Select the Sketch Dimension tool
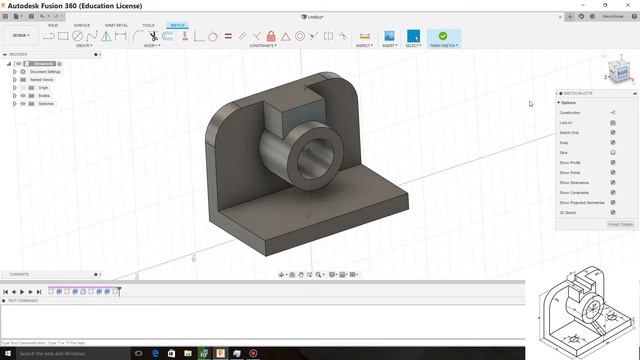 [x=121, y=36]
